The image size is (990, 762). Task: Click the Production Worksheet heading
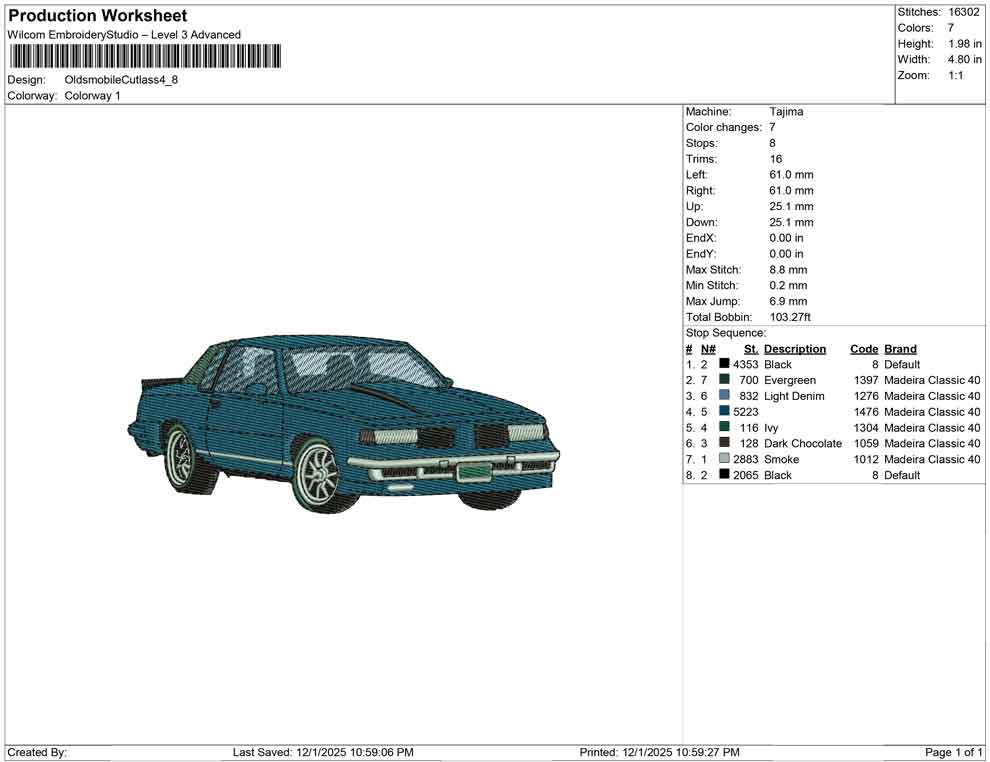98,16
